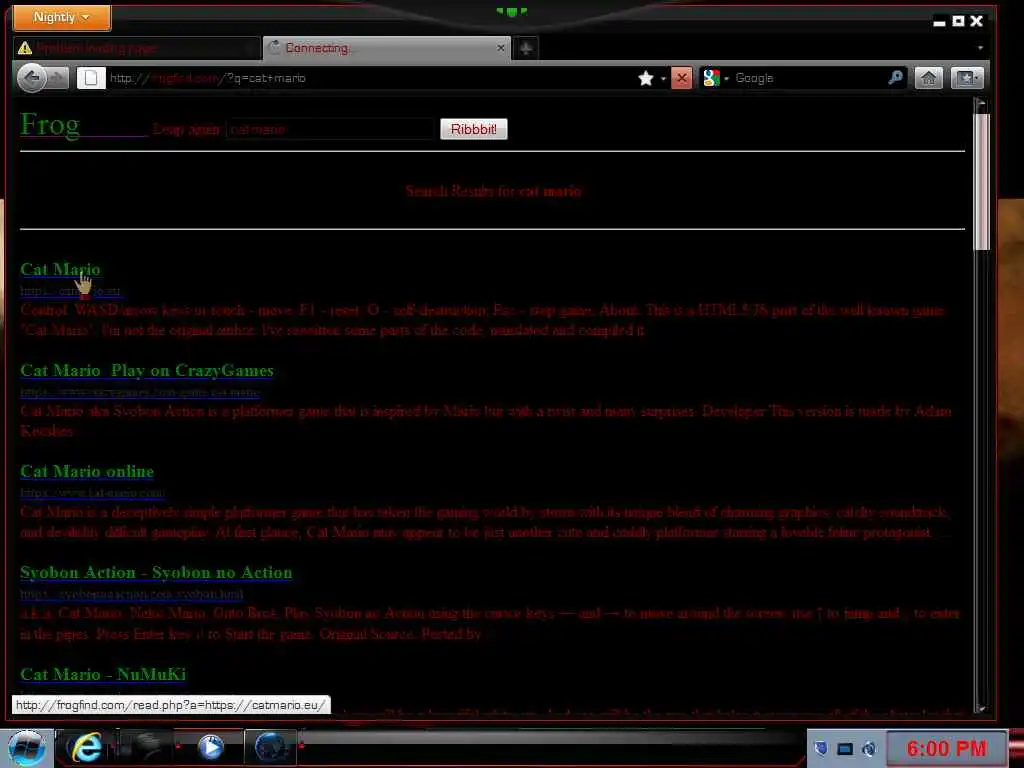Minimize the Nightly window
Viewport: 1024px width, 768px height.
[940, 22]
